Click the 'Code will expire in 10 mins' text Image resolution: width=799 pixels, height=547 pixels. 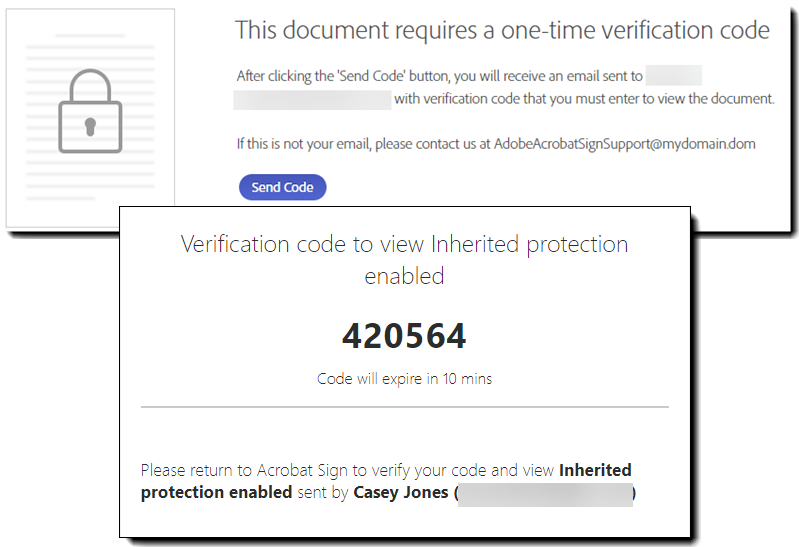pos(404,379)
